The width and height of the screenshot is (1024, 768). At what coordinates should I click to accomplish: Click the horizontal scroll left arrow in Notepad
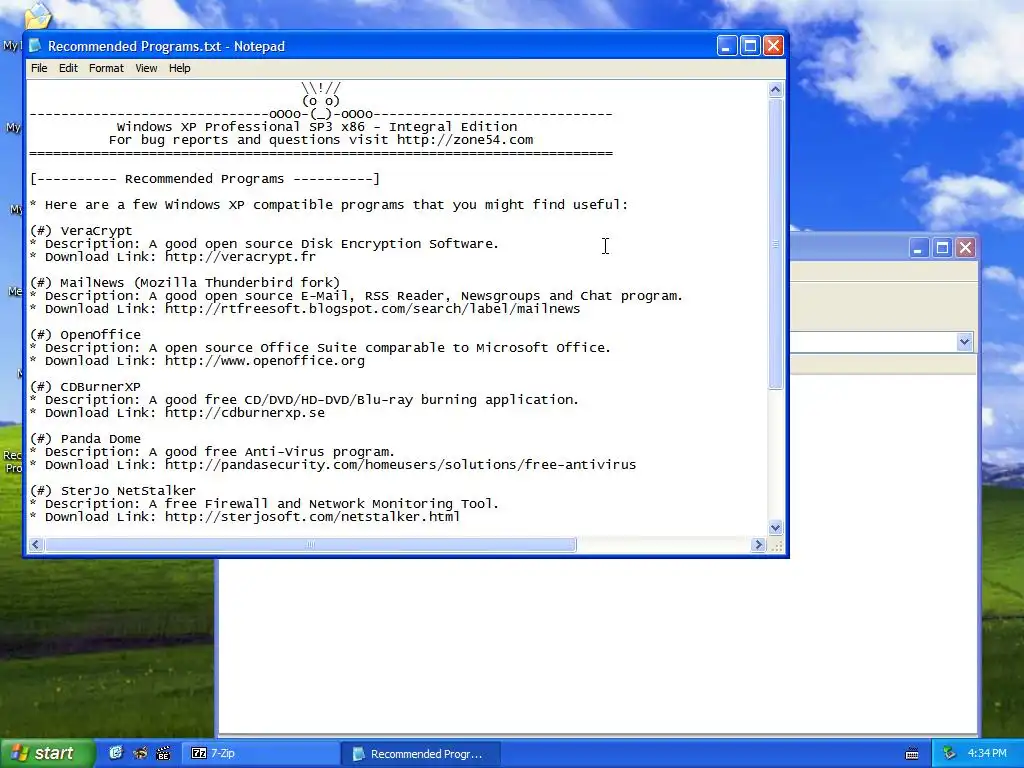36,545
